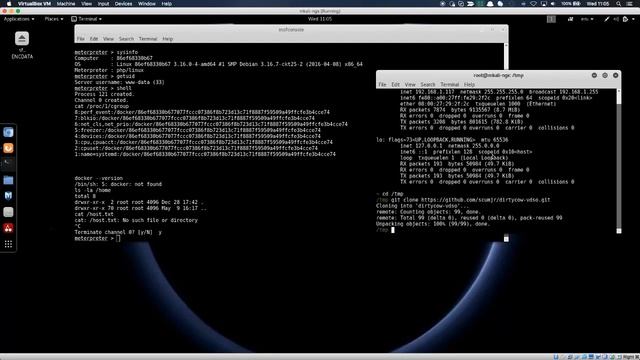Click the "cat /proc/1/cgroup" command line
The width and height of the screenshot is (640, 360).
coord(102,106)
